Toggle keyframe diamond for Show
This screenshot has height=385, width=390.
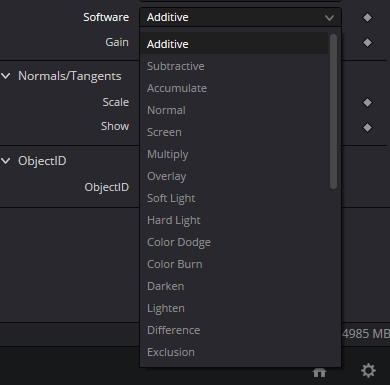pyautogui.click(x=367, y=127)
